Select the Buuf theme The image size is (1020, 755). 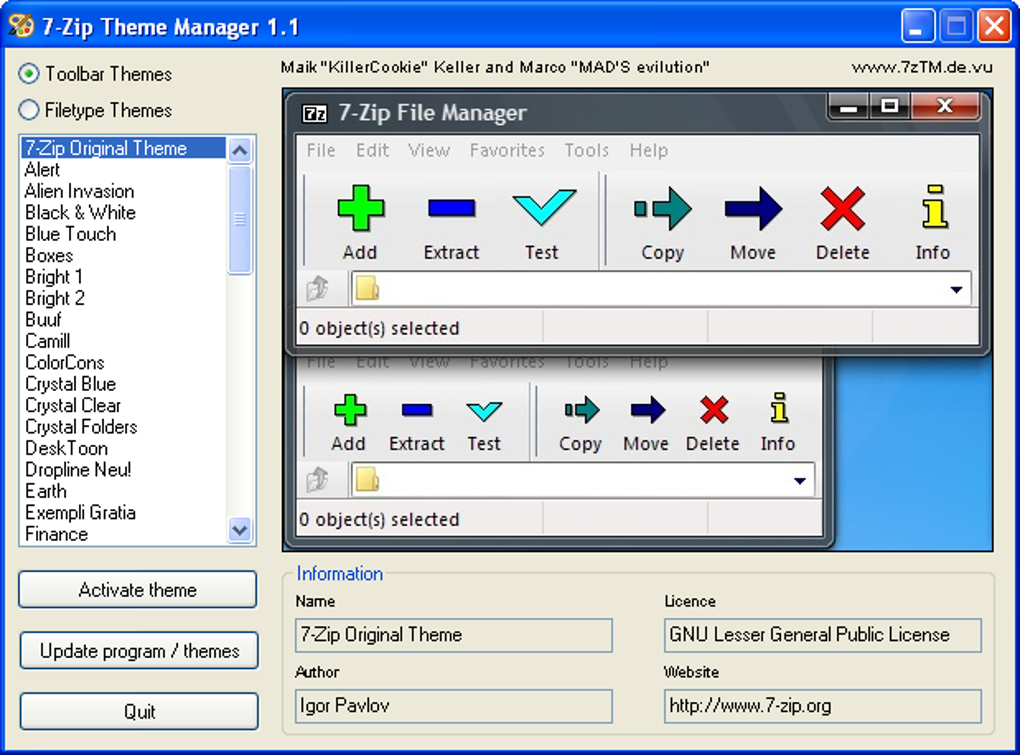124,320
